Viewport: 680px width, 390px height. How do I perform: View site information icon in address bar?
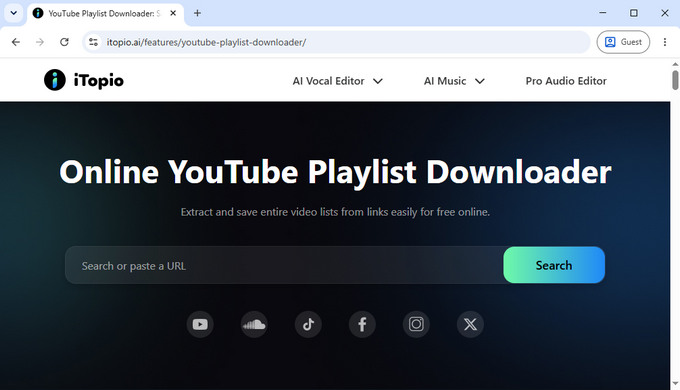(x=93, y=42)
